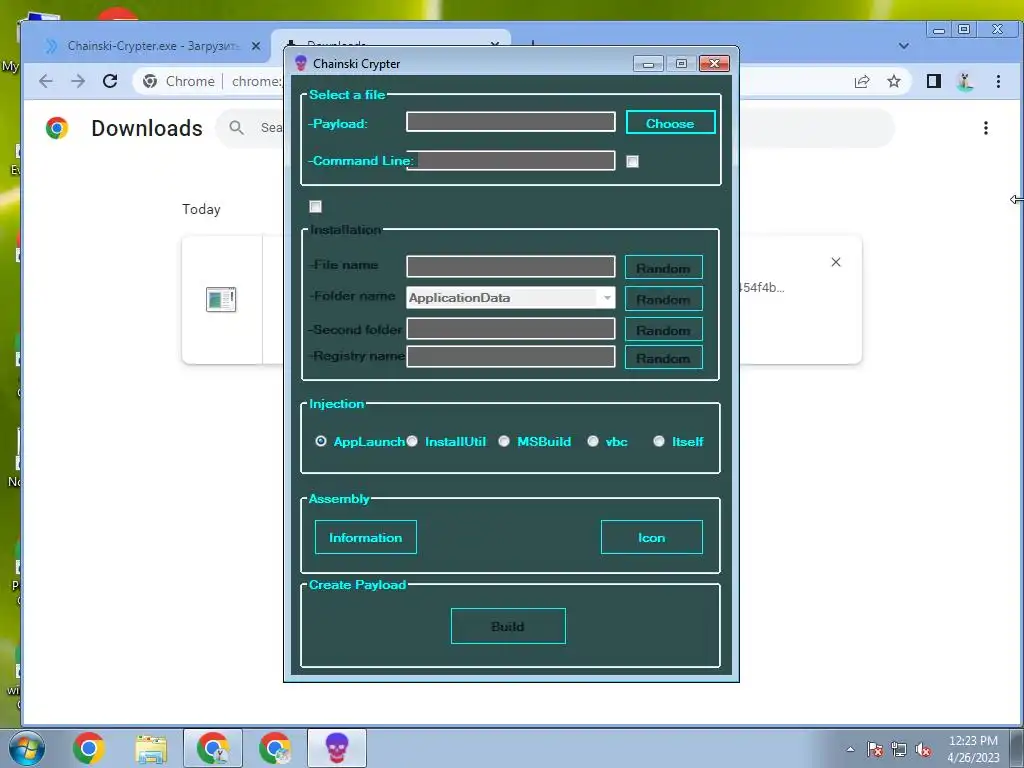This screenshot has width=1024, height=768.
Task: Click the File name input field
Action: [510, 266]
